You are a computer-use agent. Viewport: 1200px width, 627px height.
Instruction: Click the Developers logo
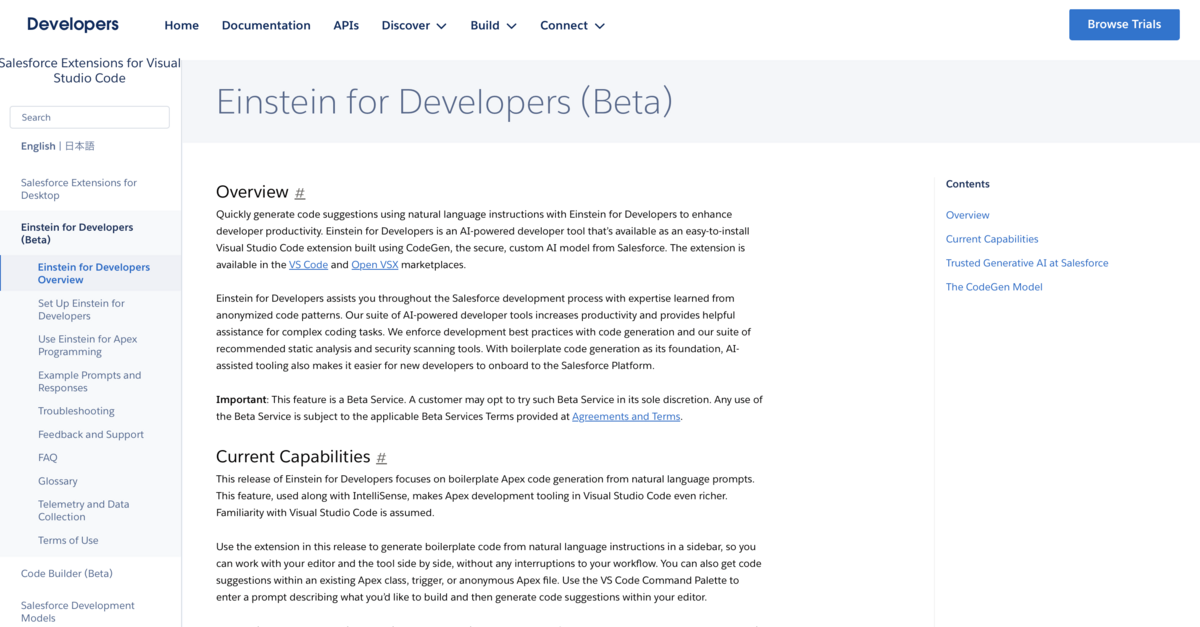71,23
